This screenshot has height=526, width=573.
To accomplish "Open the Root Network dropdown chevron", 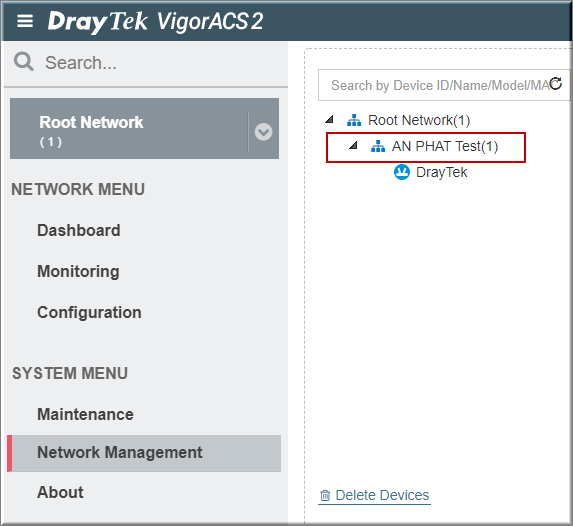I will click(263, 132).
